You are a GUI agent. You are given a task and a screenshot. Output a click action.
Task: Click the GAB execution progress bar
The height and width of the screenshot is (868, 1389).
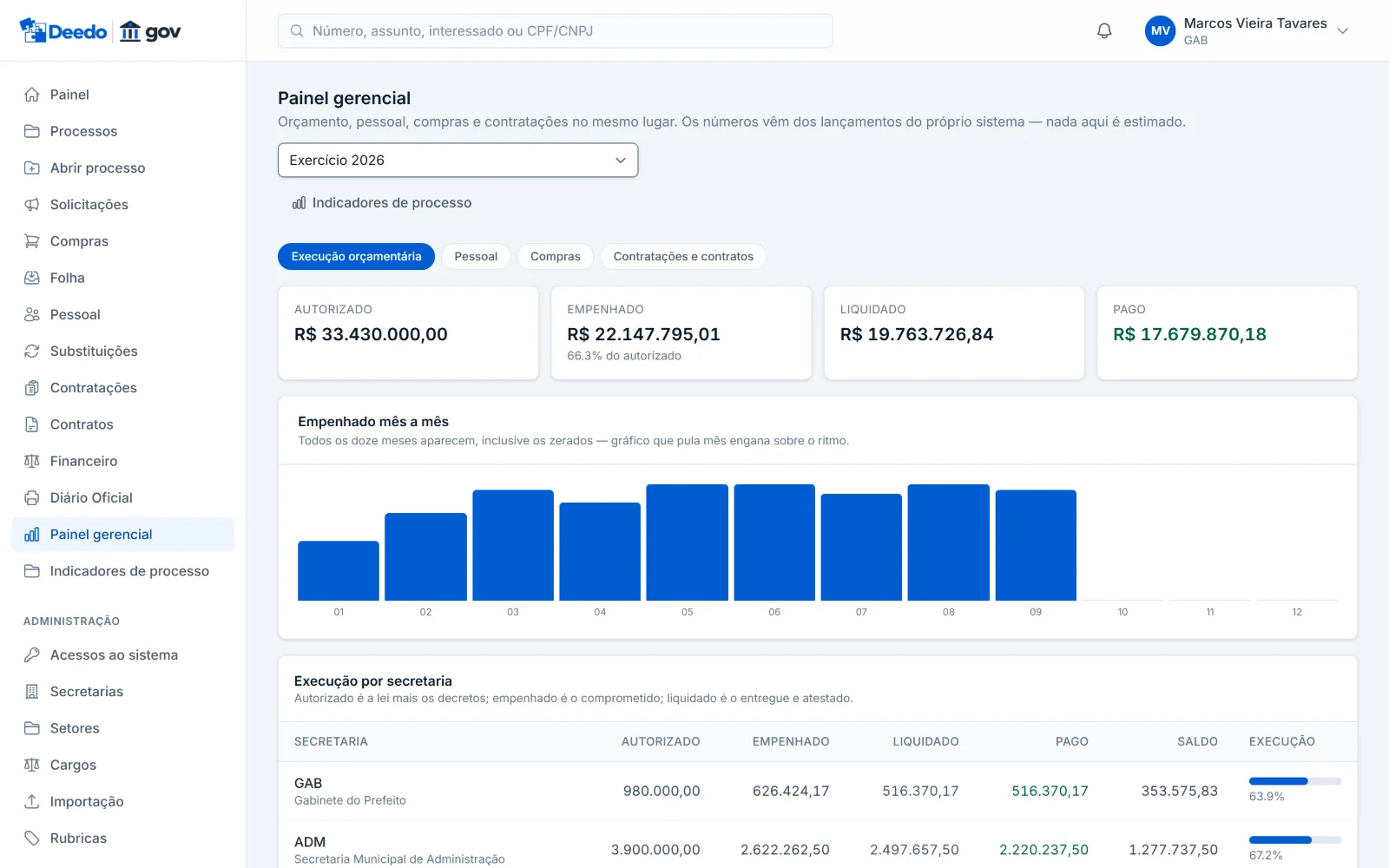[1295, 781]
